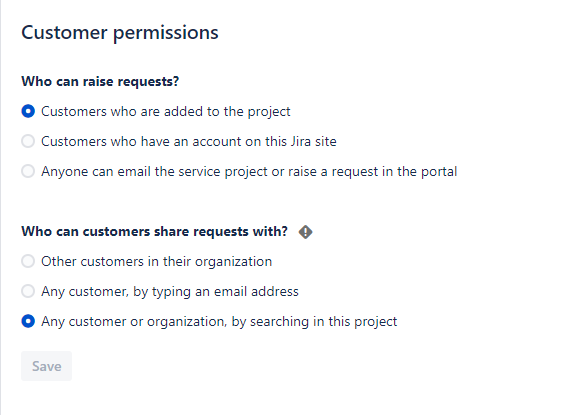The height and width of the screenshot is (415, 572).
Task: Click the 'Who can customers share requests with?' heading text
Action: pos(154,232)
